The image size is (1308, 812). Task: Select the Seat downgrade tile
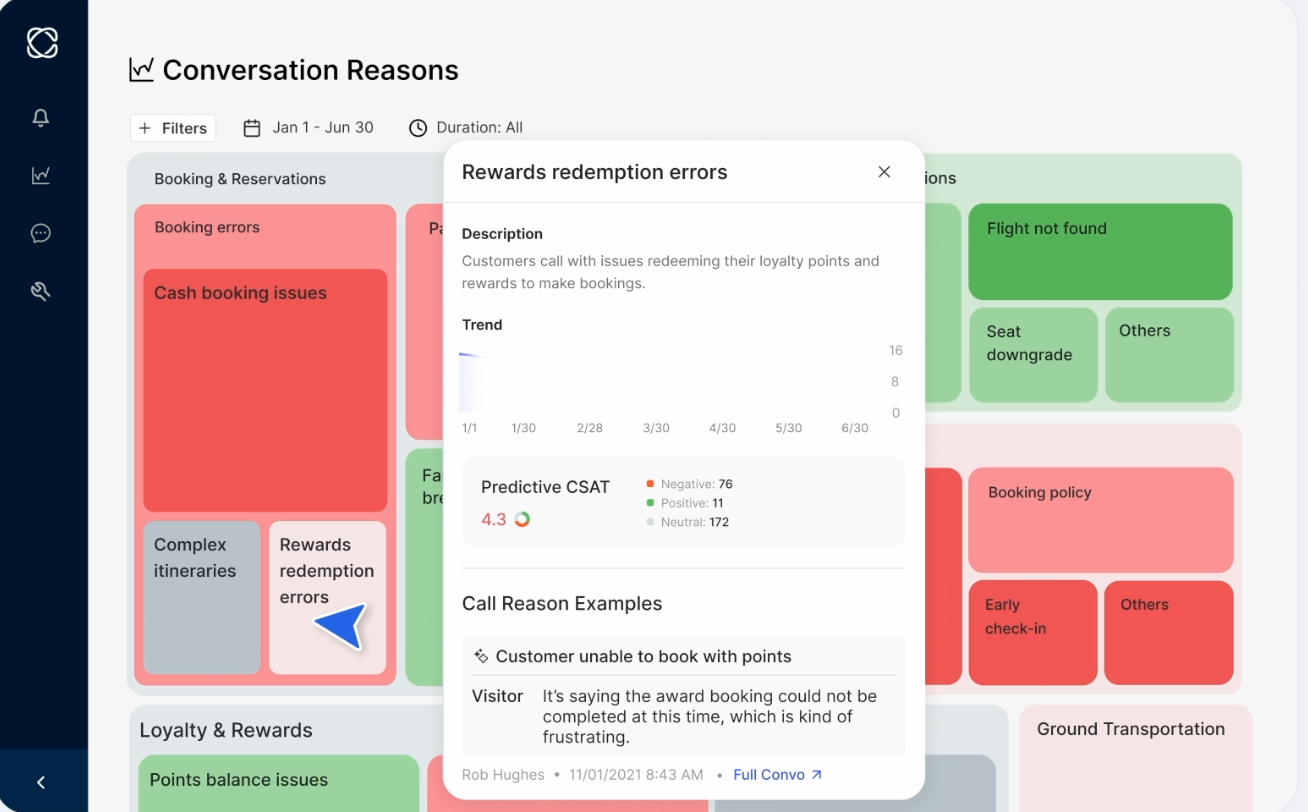pyautogui.click(x=1032, y=355)
